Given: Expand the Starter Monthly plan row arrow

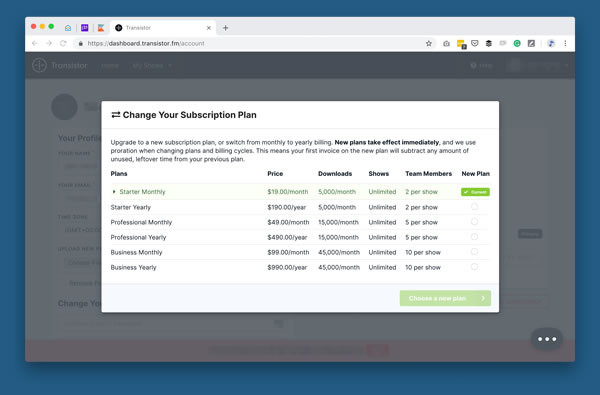Looking at the screenshot, I should (x=114, y=192).
